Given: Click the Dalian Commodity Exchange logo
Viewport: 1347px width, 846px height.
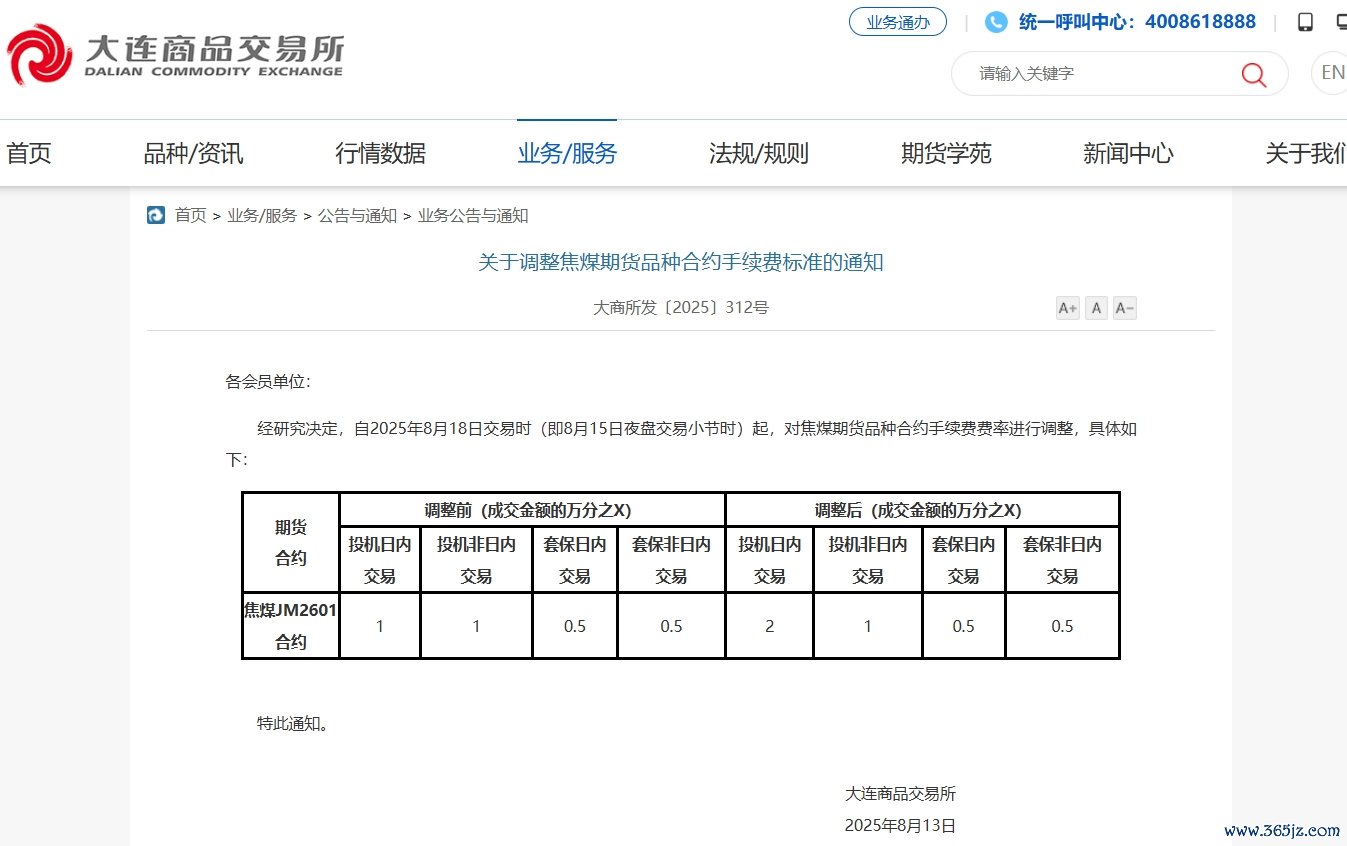Looking at the screenshot, I should (175, 55).
